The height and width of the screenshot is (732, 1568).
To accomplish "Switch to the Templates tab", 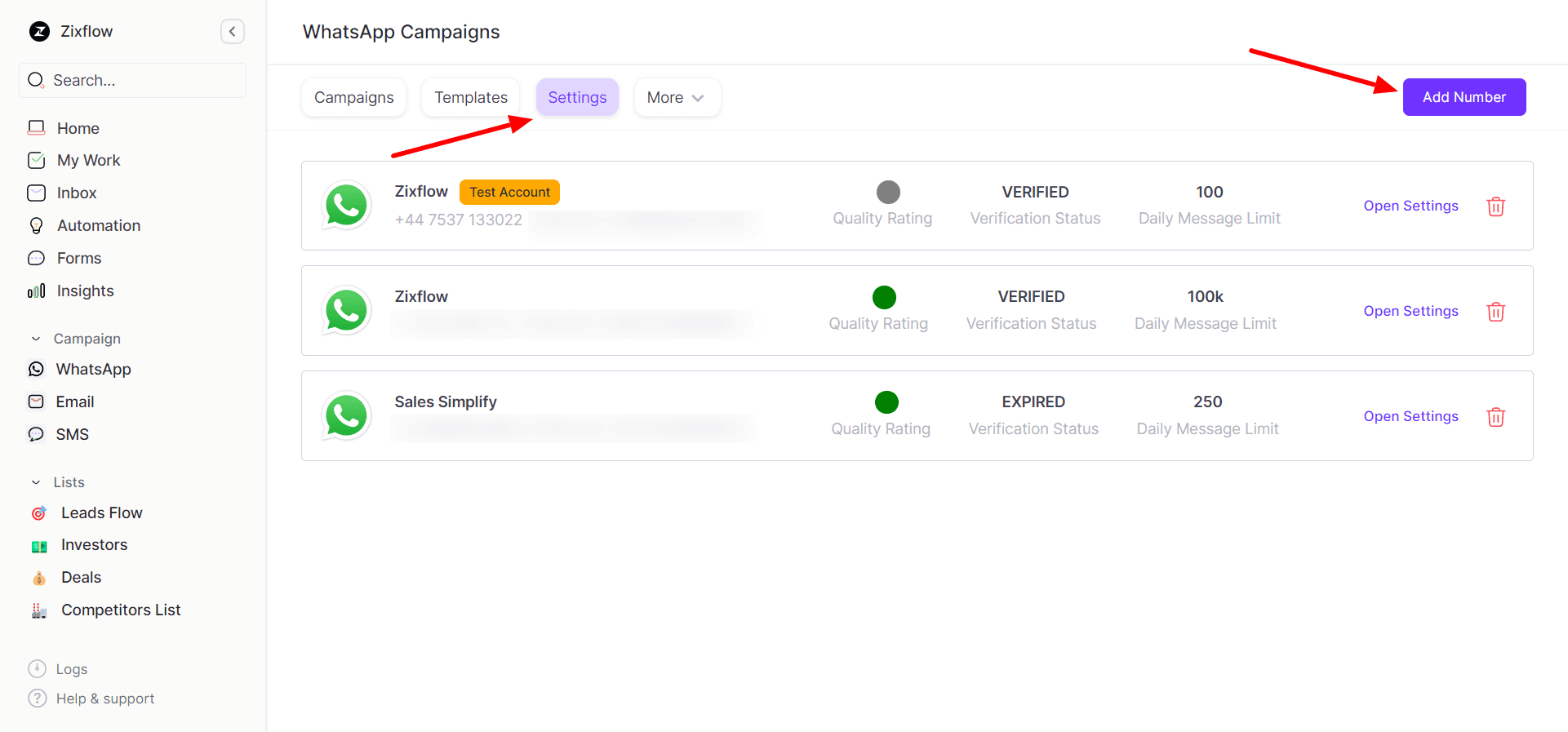I will tap(471, 98).
